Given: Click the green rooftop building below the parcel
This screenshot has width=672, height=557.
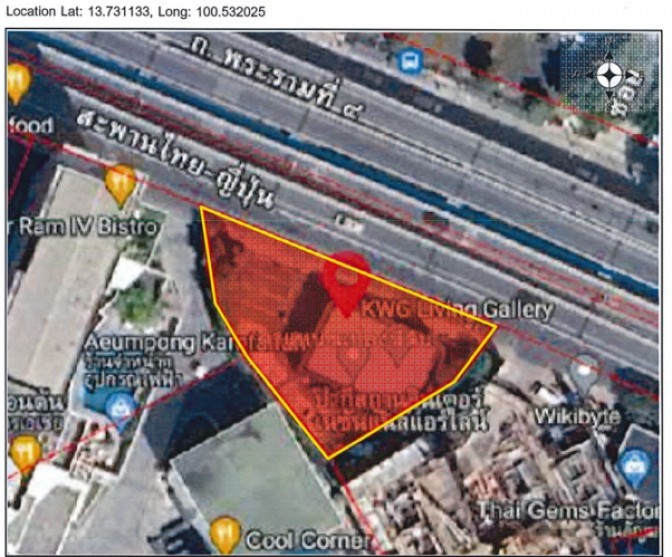Looking at the screenshot, I should coord(250,470).
